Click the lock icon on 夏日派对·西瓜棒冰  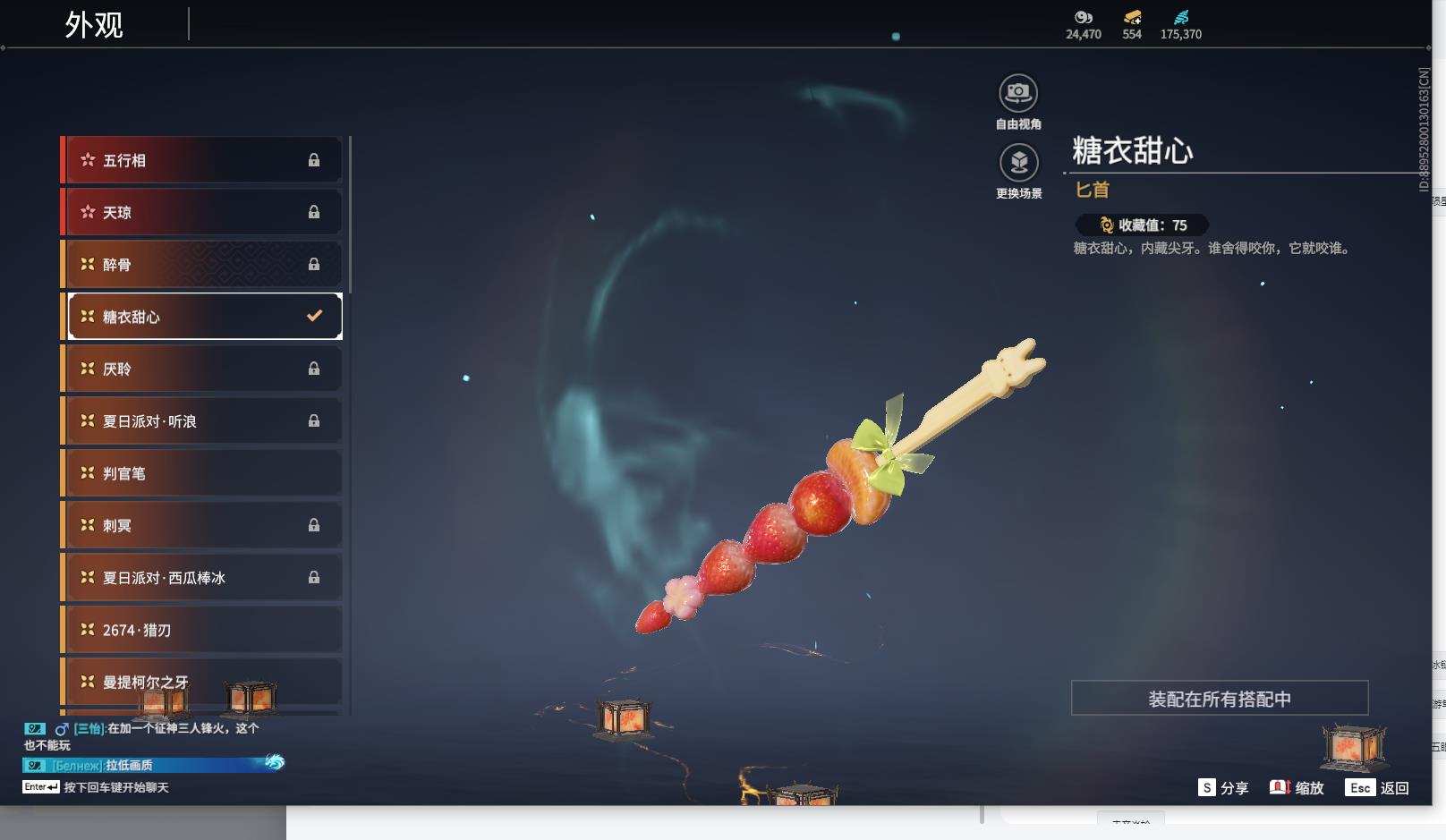tap(314, 577)
